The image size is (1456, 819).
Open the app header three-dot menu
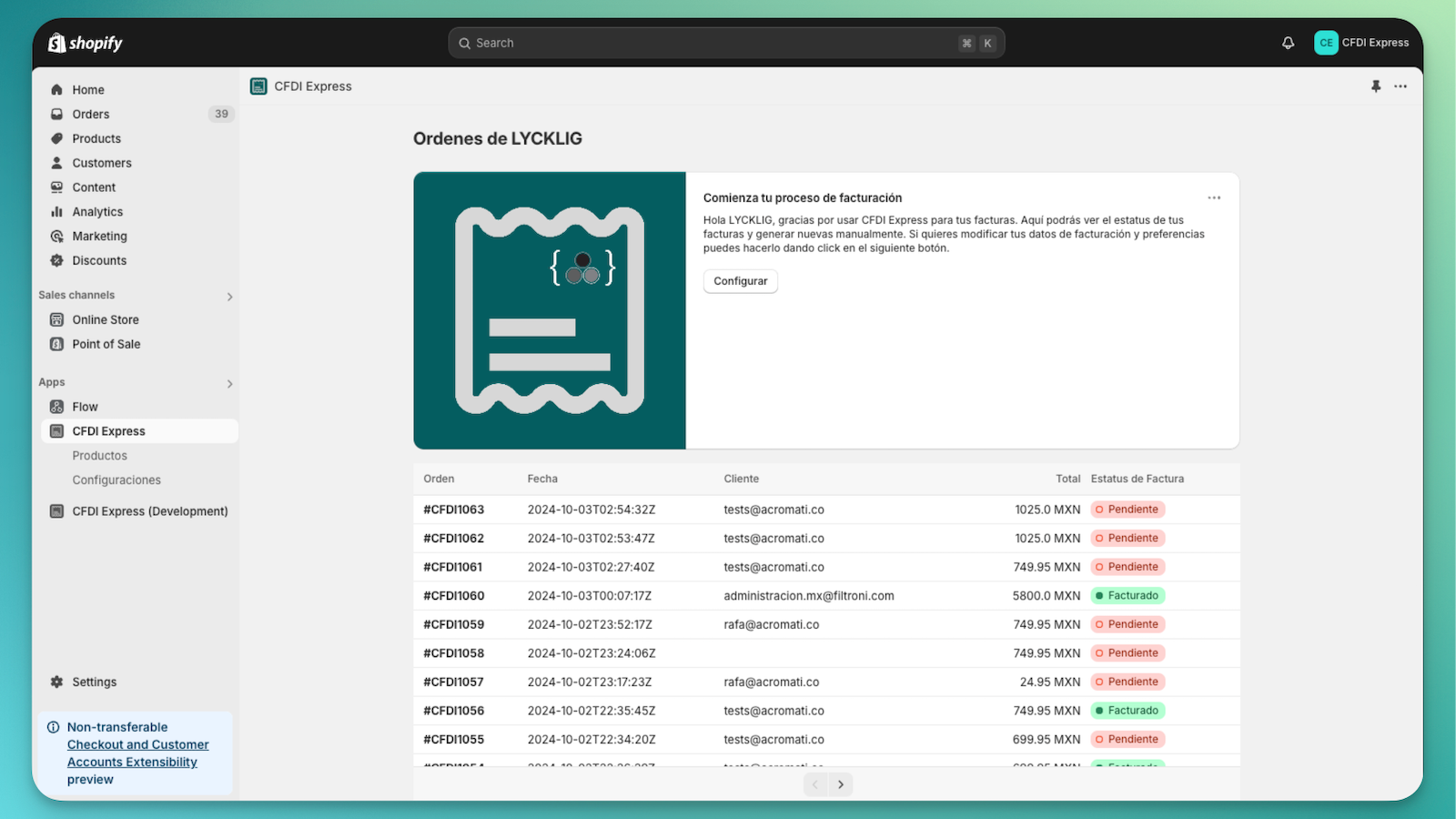1400,86
